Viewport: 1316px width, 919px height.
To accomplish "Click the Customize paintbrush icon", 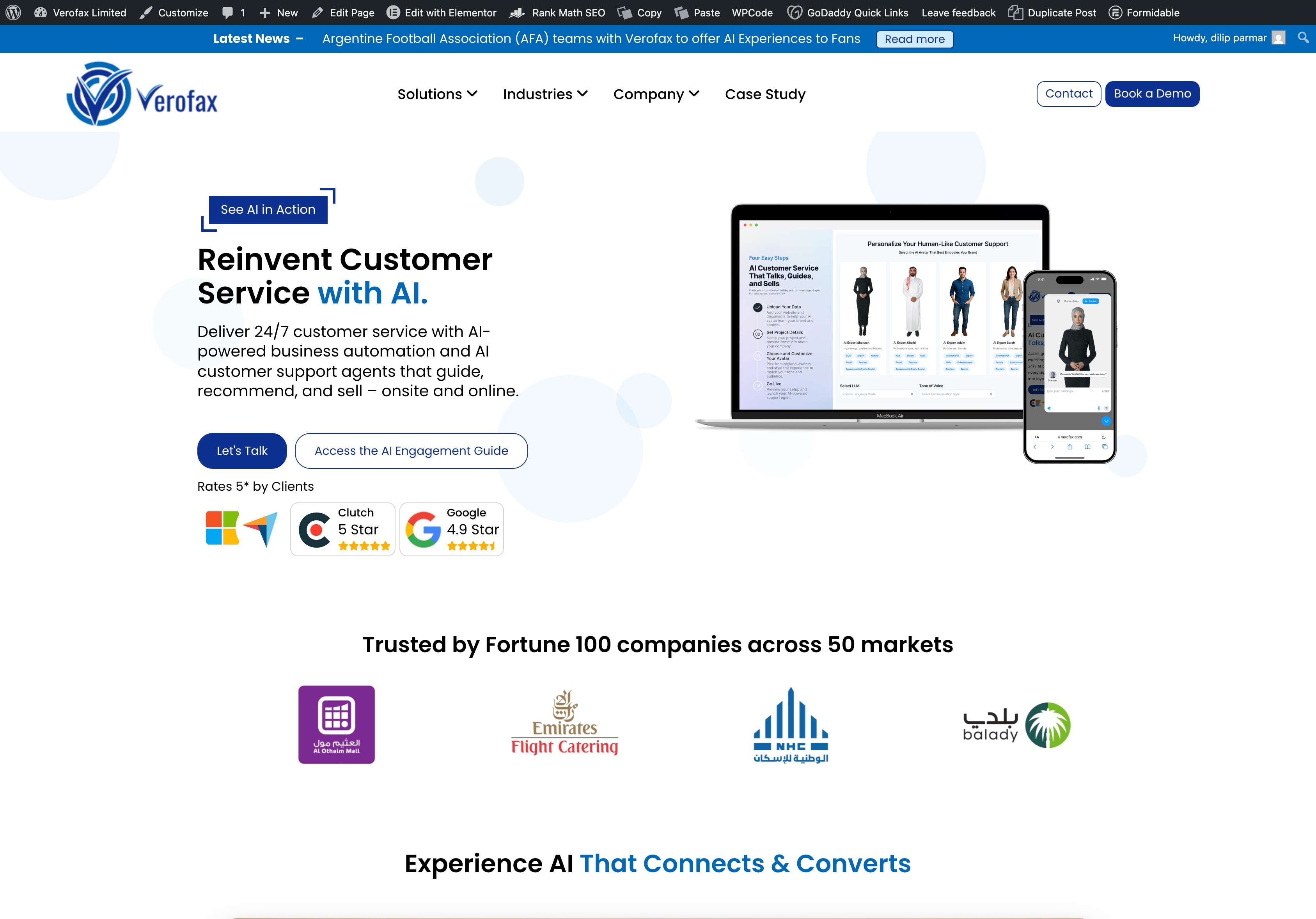I will tap(146, 12).
